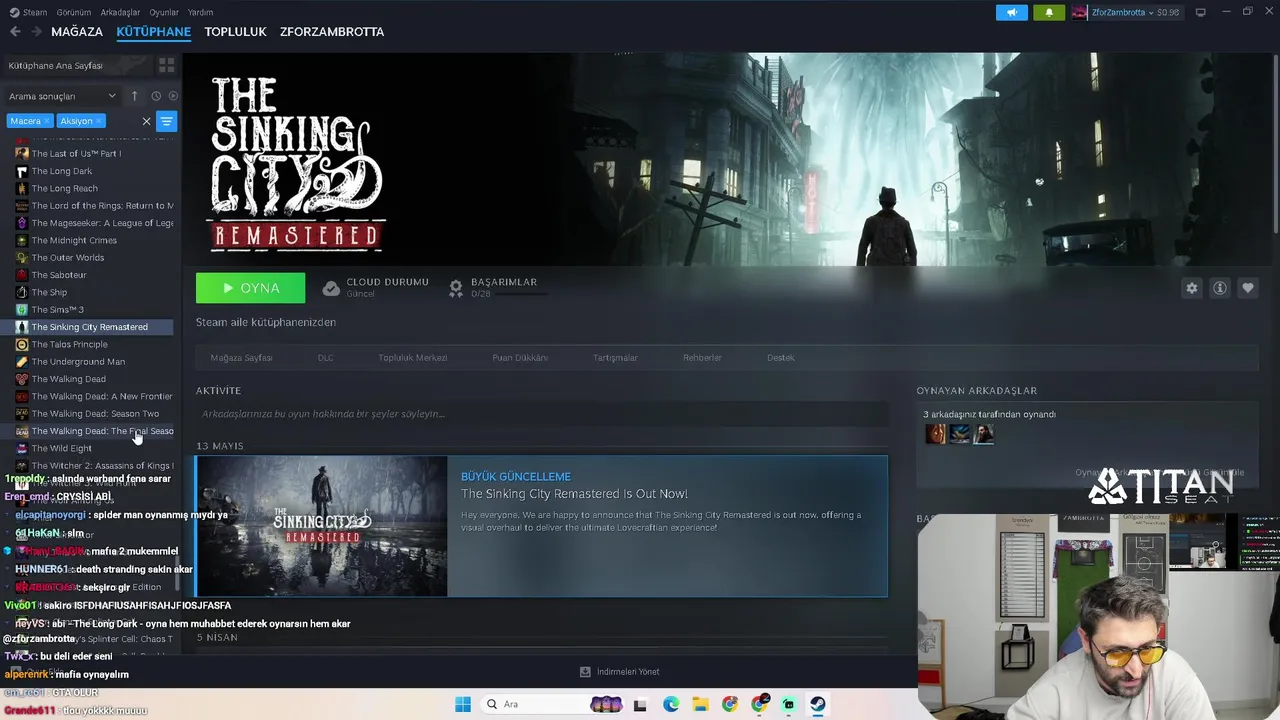Open Mağaza Sayfası link
Viewport: 1280px width, 720px height.
click(241, 358)
